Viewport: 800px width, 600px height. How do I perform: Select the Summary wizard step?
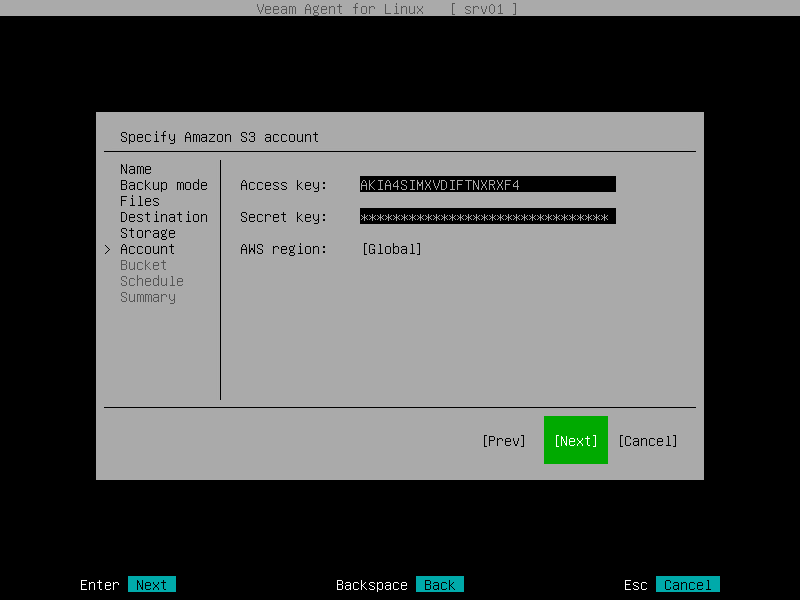pyautogui.click(x=147, y=297)
